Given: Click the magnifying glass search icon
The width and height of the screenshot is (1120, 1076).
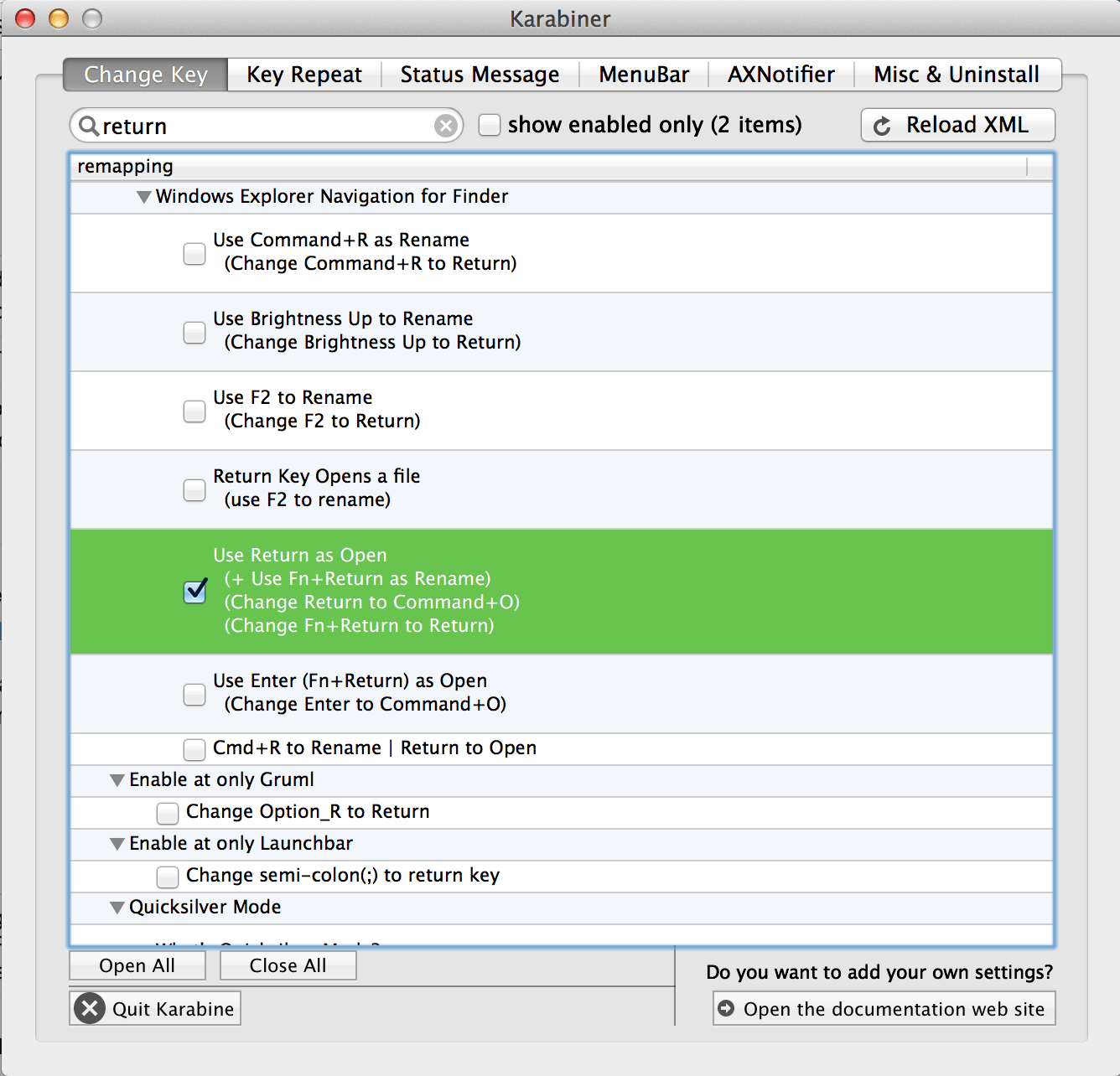Looking at the screenshot, I should (x=88, y=126).
